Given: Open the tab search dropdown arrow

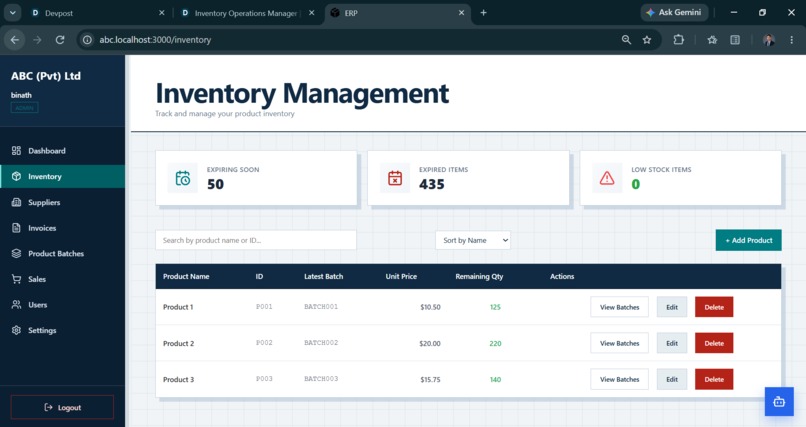Looking at the screenshot, I should (x=12, y=13).
